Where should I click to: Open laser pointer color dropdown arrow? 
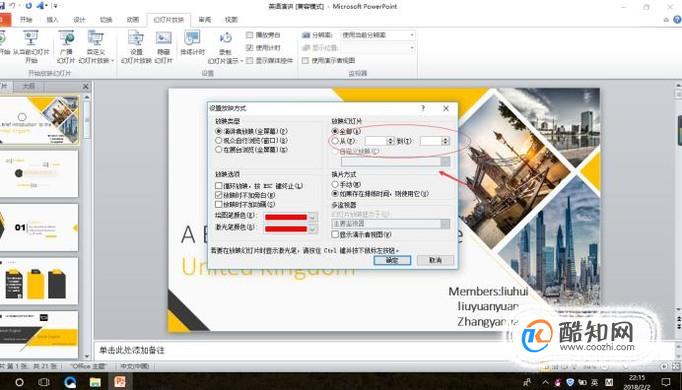click(x=313, y=229)
